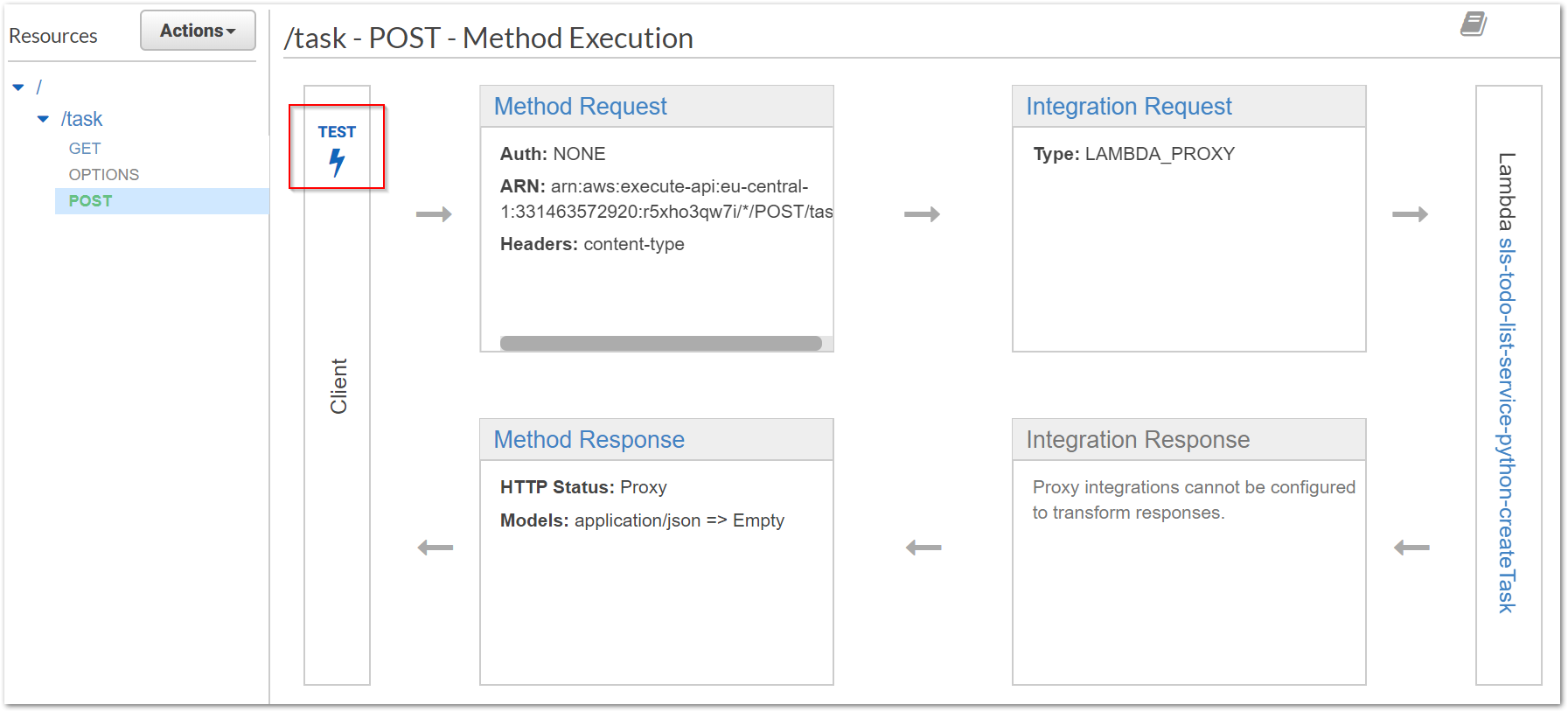1568x712 pixels.
Task: Click the arrow from Lambda to Integration Response
Action: pyautogui.click(x=1411, y=548)
